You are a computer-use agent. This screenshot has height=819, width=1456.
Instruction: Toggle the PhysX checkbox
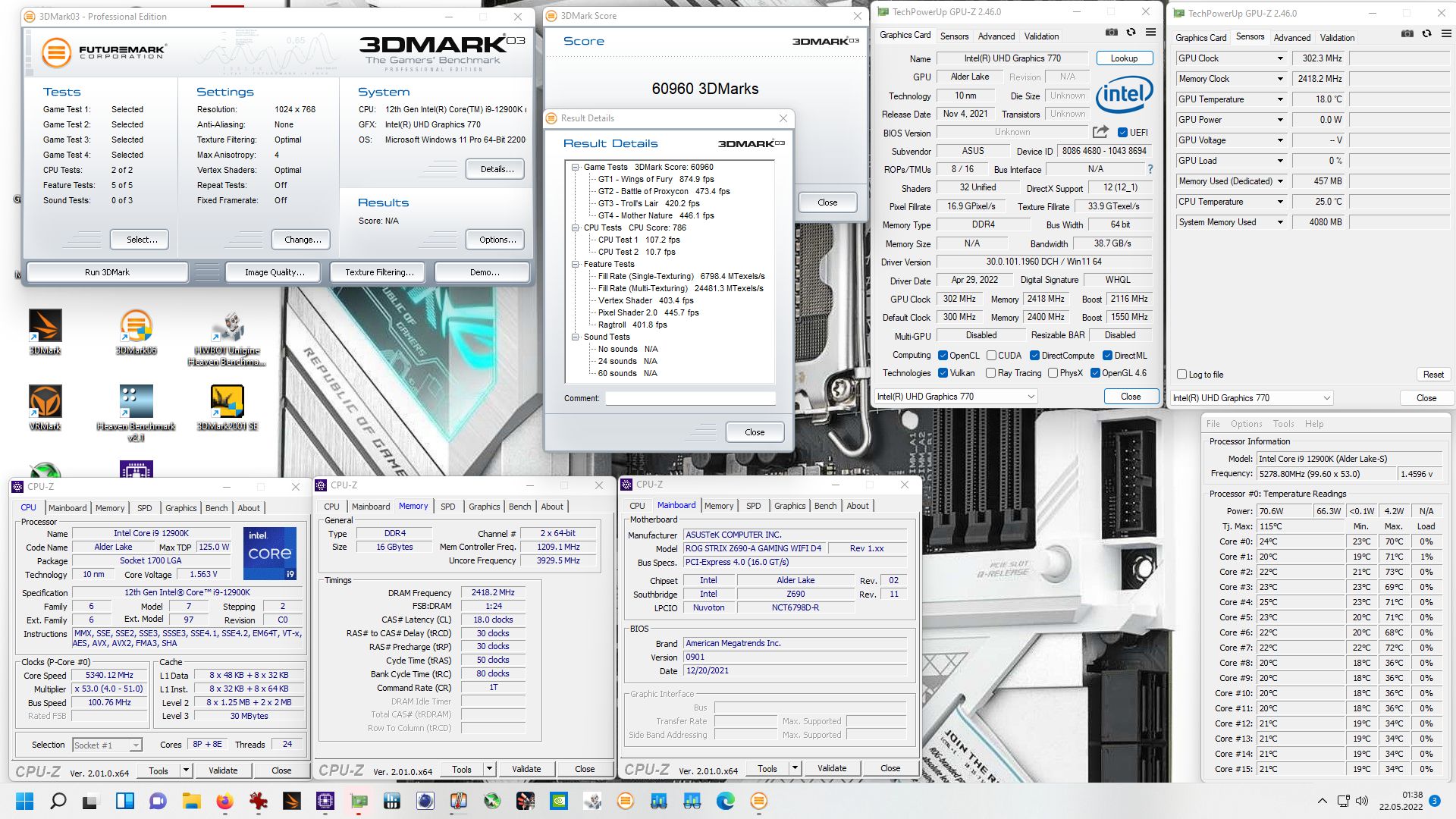[1053, 373]
